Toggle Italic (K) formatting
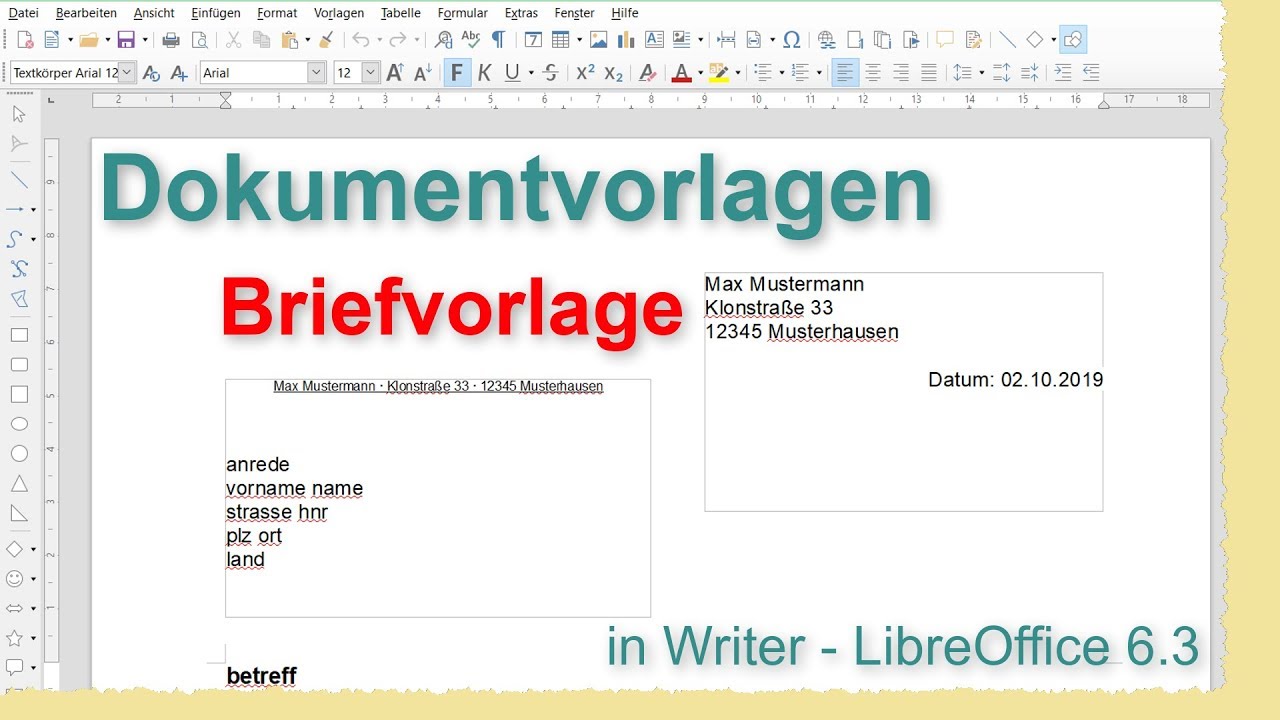The width and height of the screenshot is (1280, 720). 485,73
